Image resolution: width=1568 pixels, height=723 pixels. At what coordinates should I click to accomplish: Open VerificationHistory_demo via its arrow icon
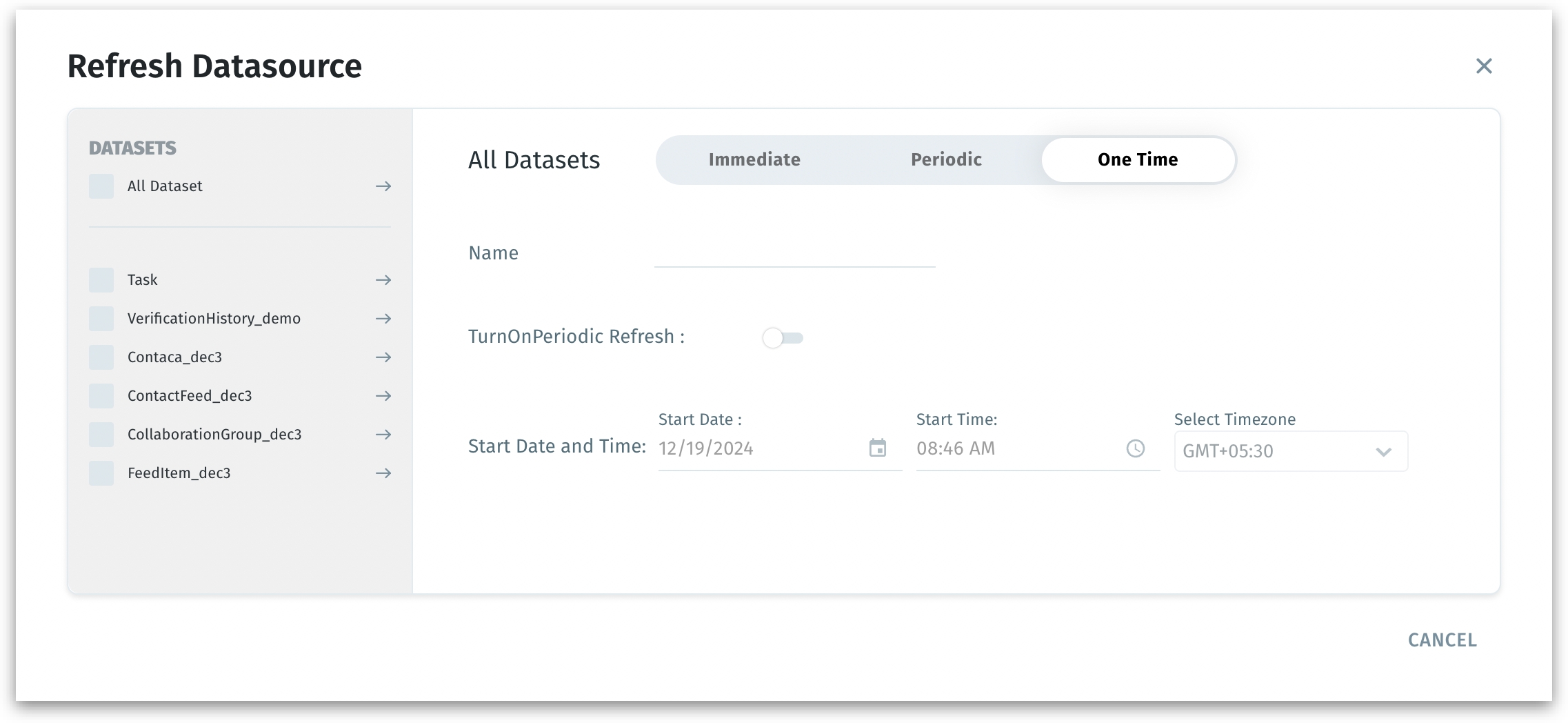[383, 319]
